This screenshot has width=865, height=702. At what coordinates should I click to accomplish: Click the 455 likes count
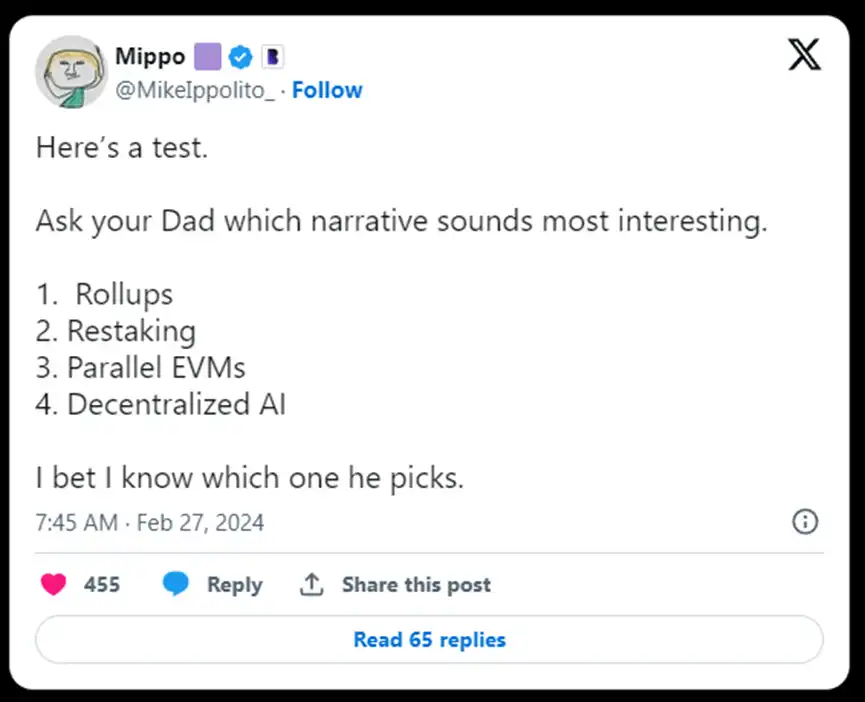(102, 585)
